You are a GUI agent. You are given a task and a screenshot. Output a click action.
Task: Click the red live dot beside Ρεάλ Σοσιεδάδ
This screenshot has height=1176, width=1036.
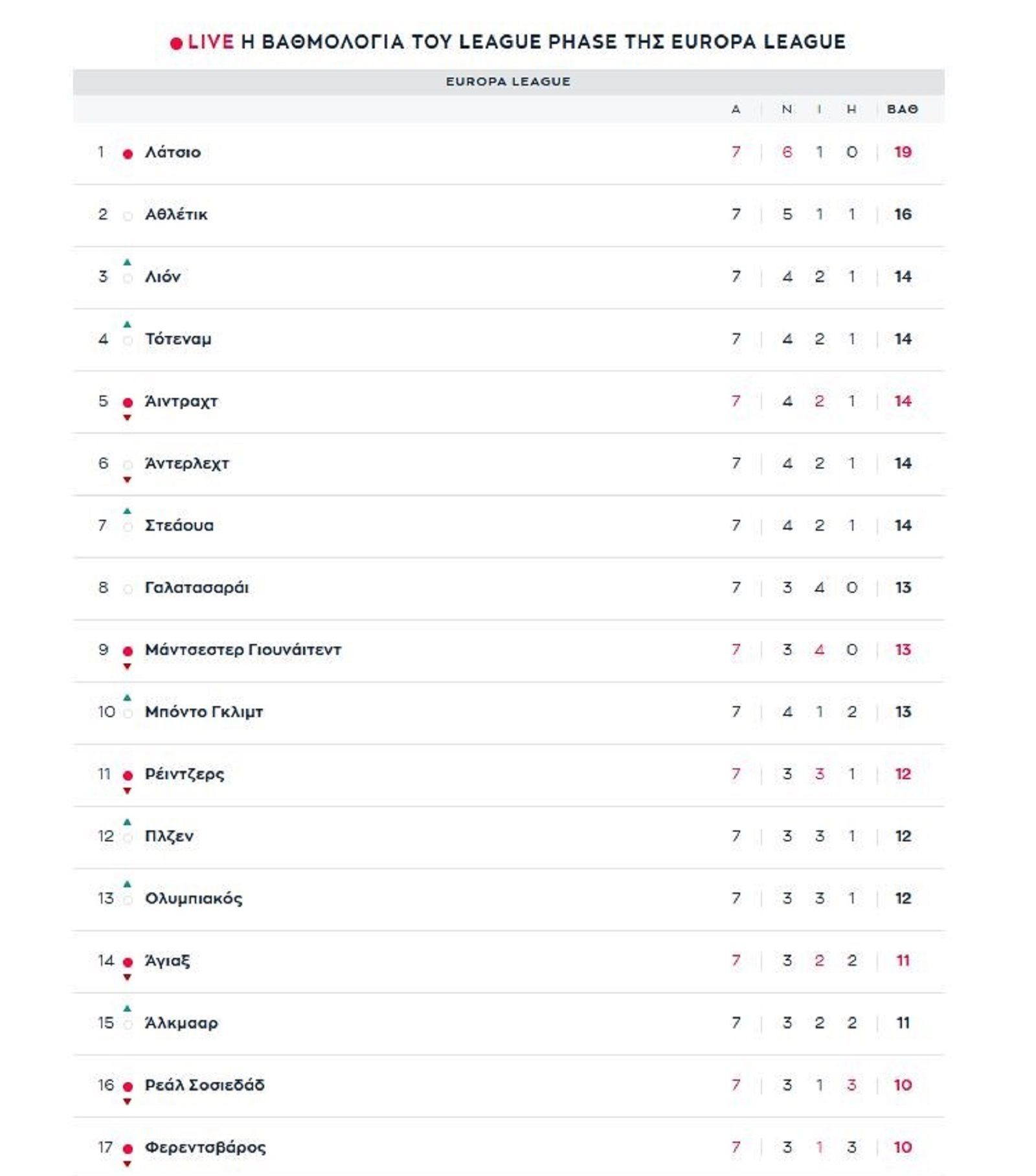tap(128, 1086)
